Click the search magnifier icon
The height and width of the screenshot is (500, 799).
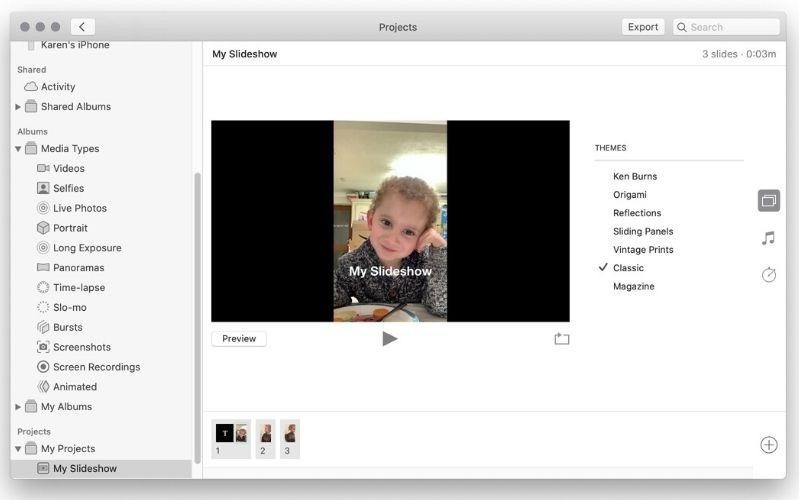click(x=681, y=27)
